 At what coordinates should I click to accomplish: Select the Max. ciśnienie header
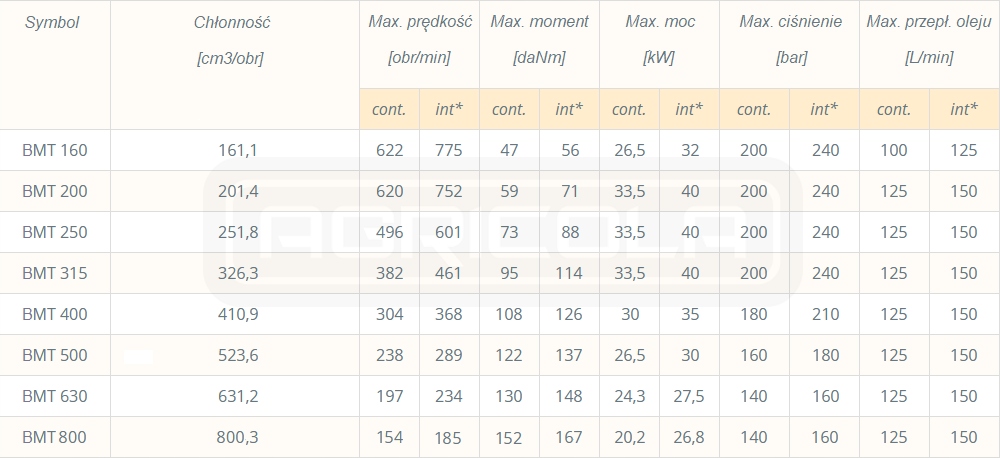click(x=790, y=22)
